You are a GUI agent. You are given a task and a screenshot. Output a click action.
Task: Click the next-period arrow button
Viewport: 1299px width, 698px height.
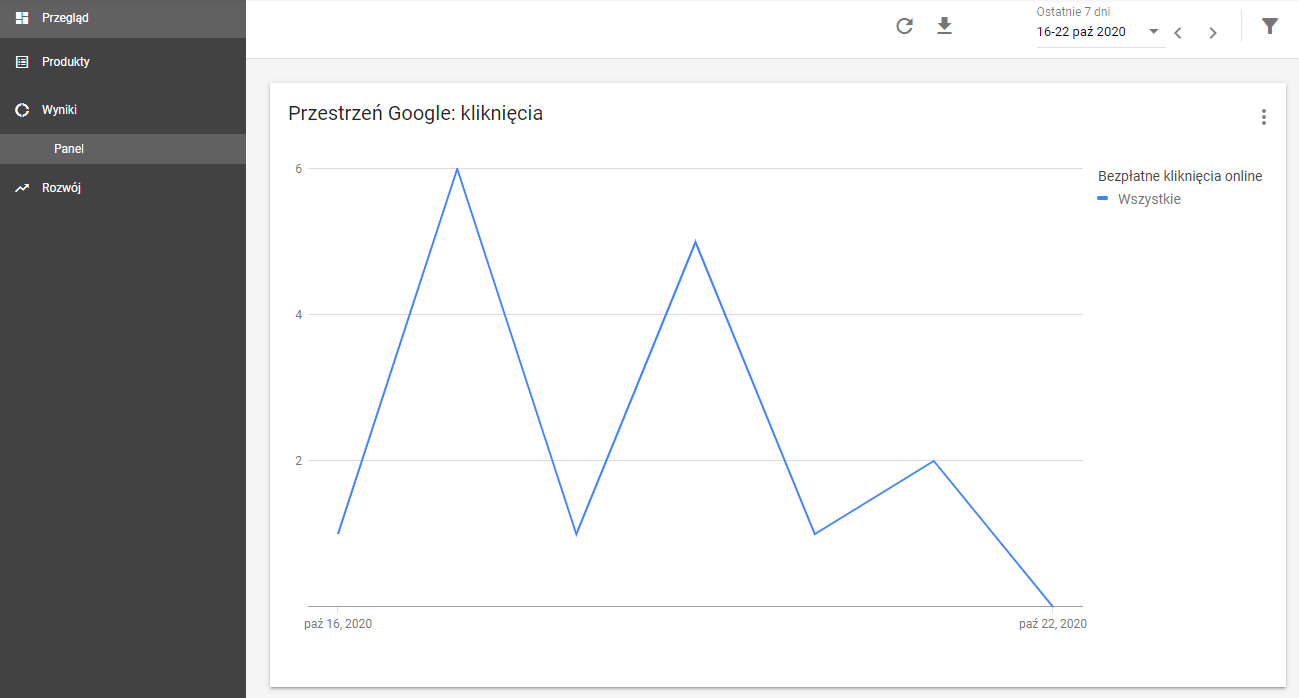coord(1212,32)
